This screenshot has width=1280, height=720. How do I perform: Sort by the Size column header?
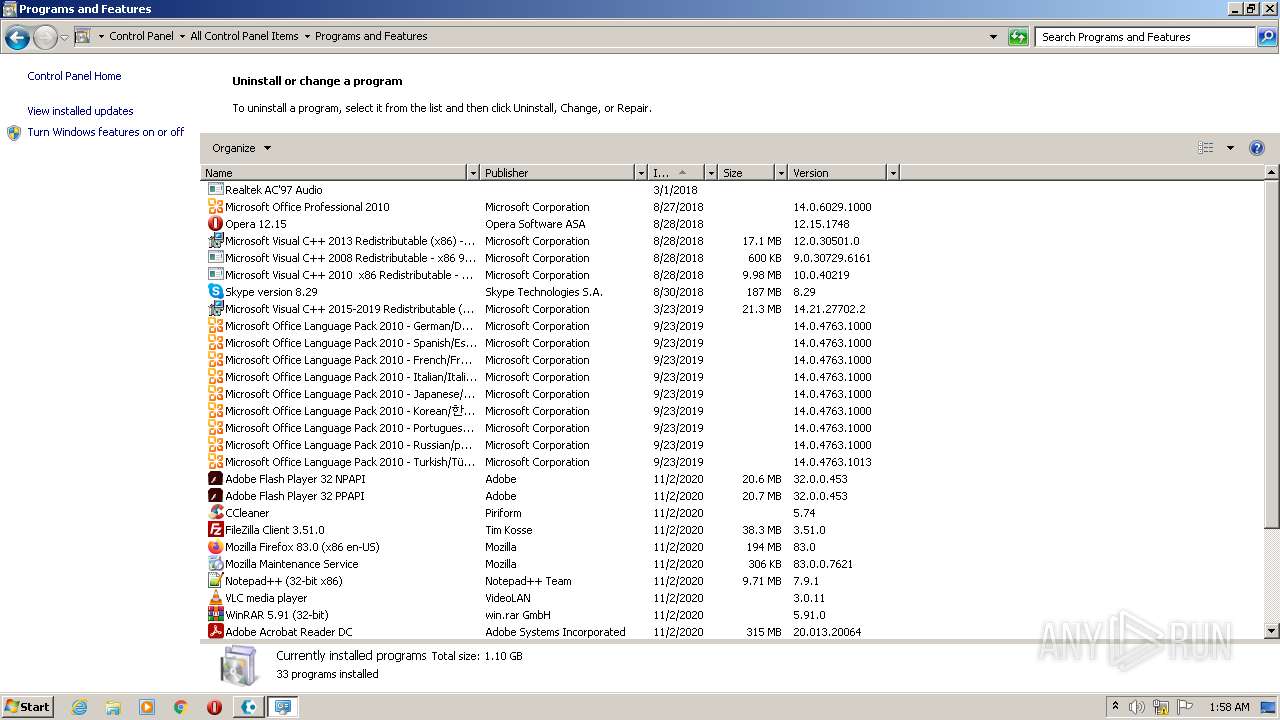[747, 173]
